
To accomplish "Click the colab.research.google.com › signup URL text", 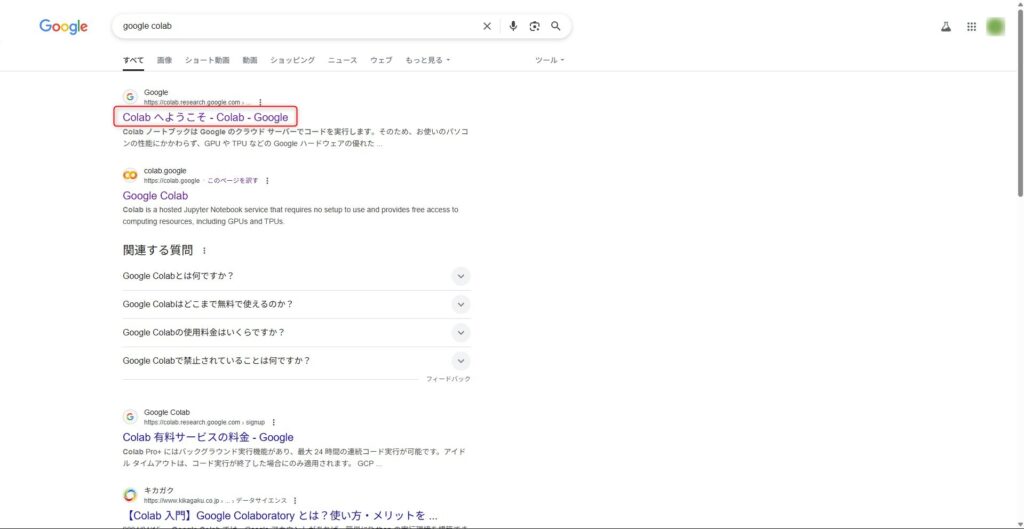I will 204,423.
